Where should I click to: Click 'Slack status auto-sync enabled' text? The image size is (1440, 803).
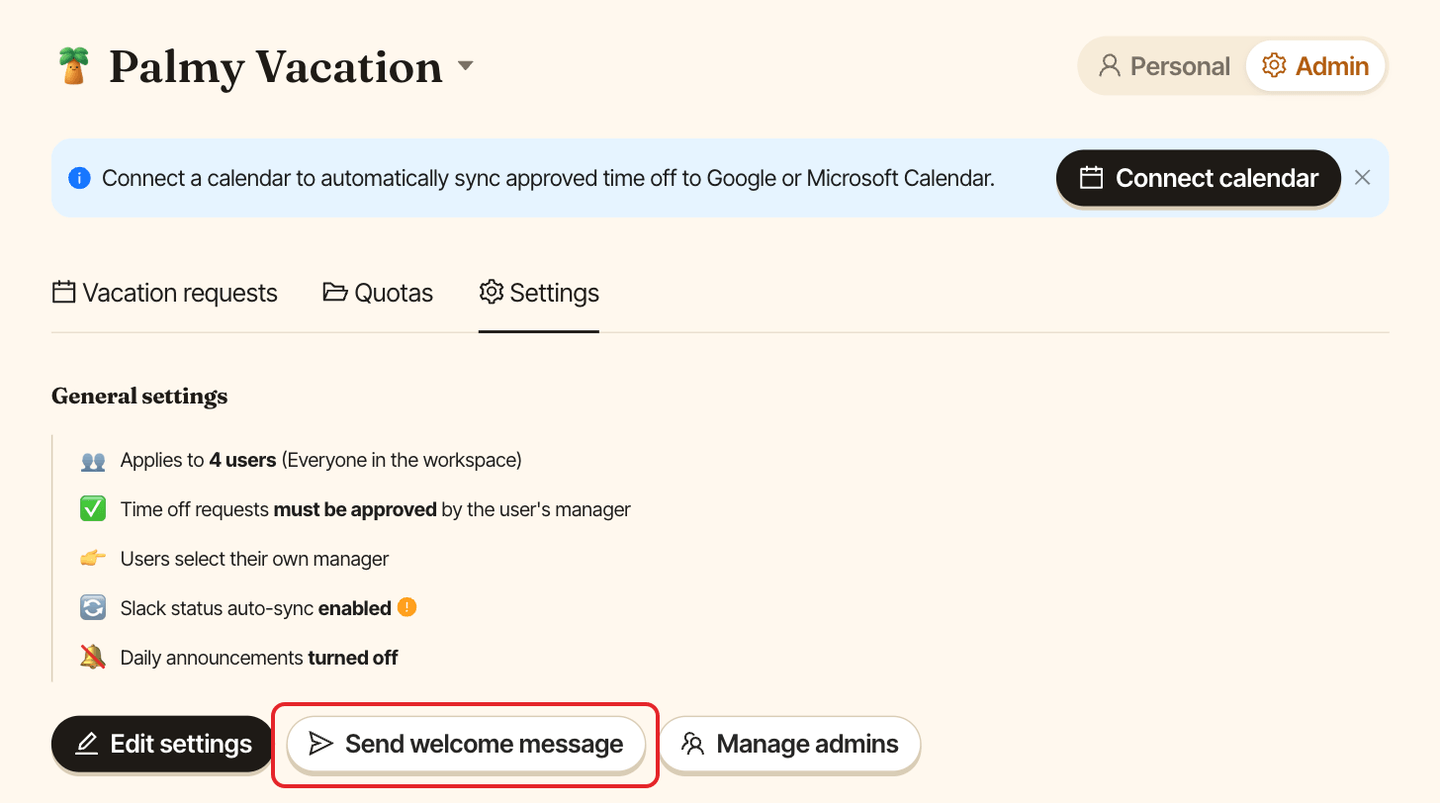coord(256,608)
